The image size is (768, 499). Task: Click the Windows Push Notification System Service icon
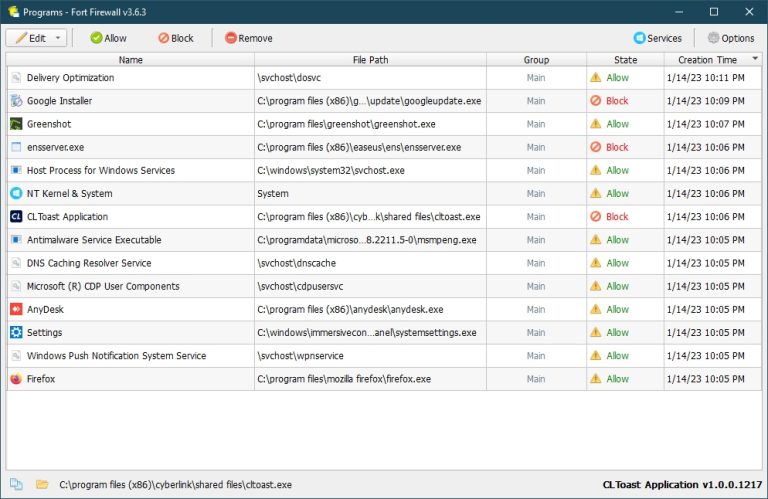point(16,356)
